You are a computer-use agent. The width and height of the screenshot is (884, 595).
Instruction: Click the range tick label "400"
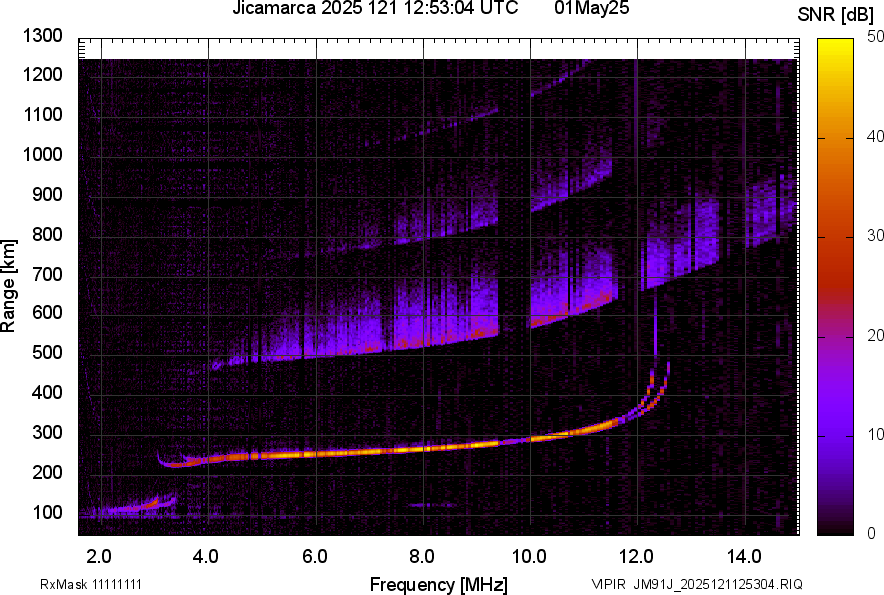pyautogui.click(x=47, y=392)
